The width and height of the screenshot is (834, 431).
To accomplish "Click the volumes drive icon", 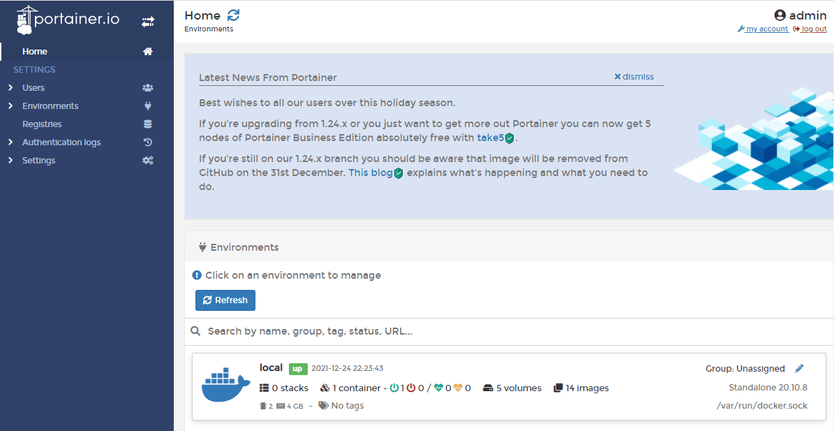I will [x=488, y=388].
